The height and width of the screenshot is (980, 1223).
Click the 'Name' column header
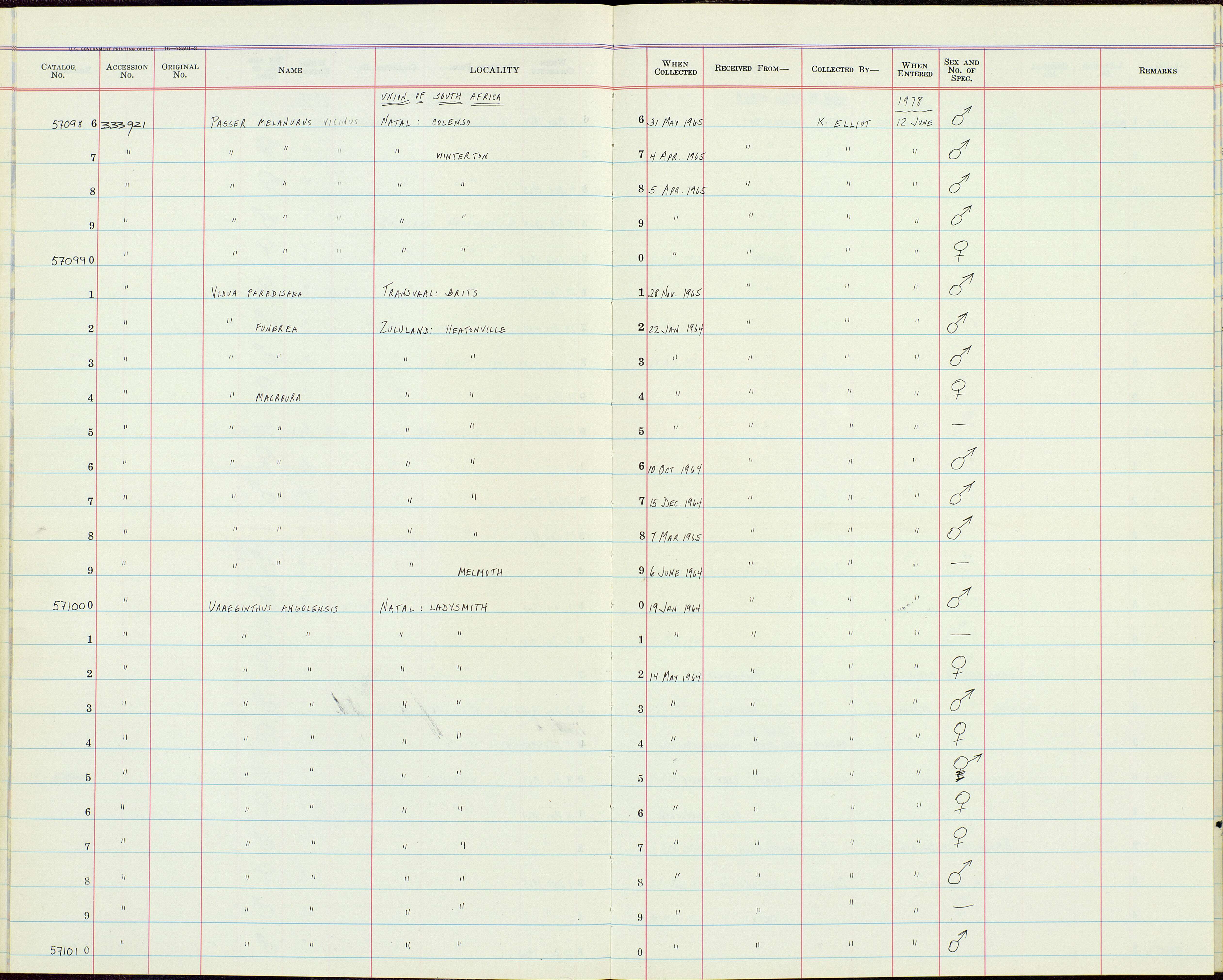coord(290,70)
